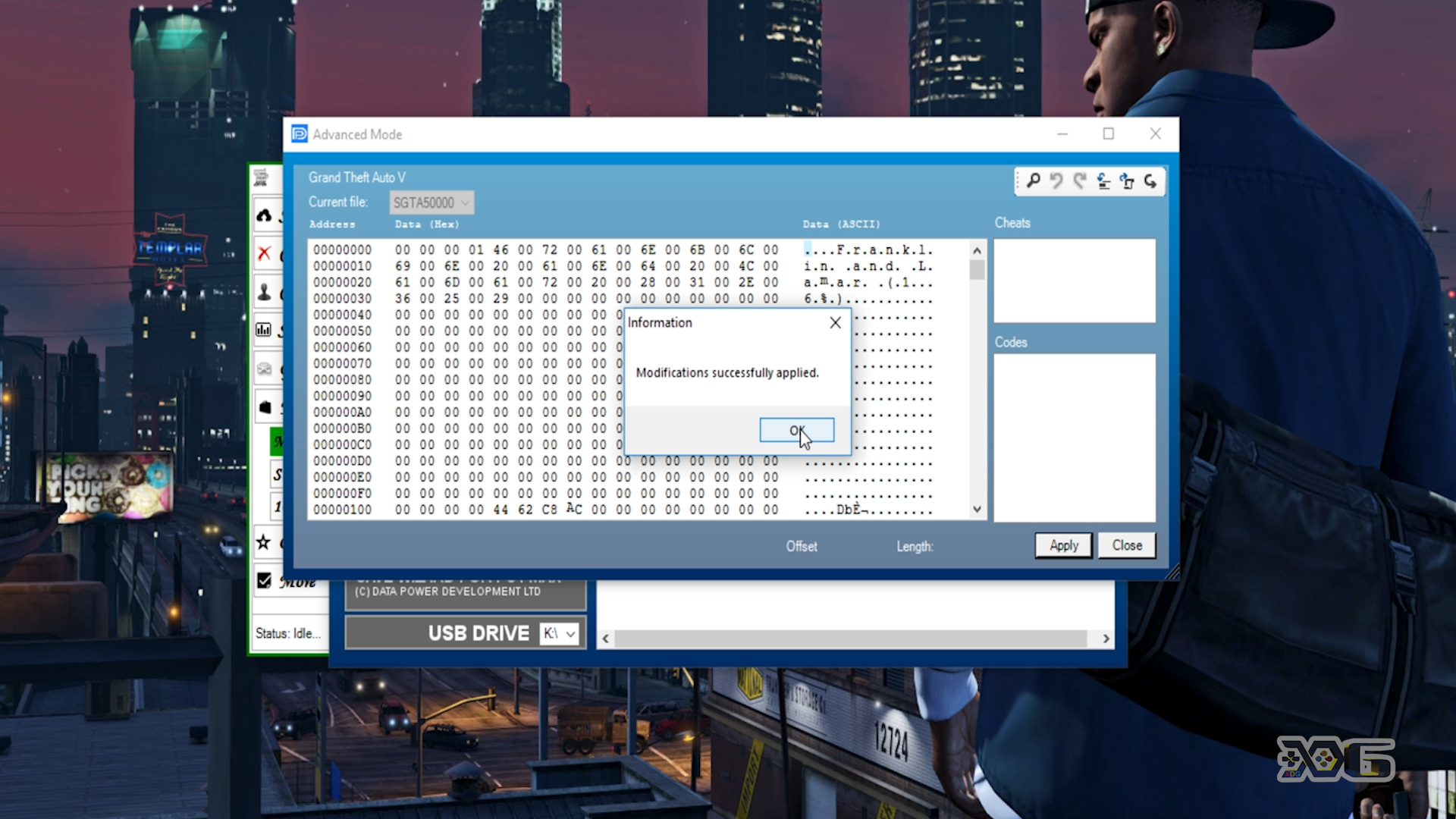Image resolution: width=1456 pixels, height=819 pixels.
Task: Select the profile/character icon in sidebar
Action: pyautogui.click(x=265, y=291)
